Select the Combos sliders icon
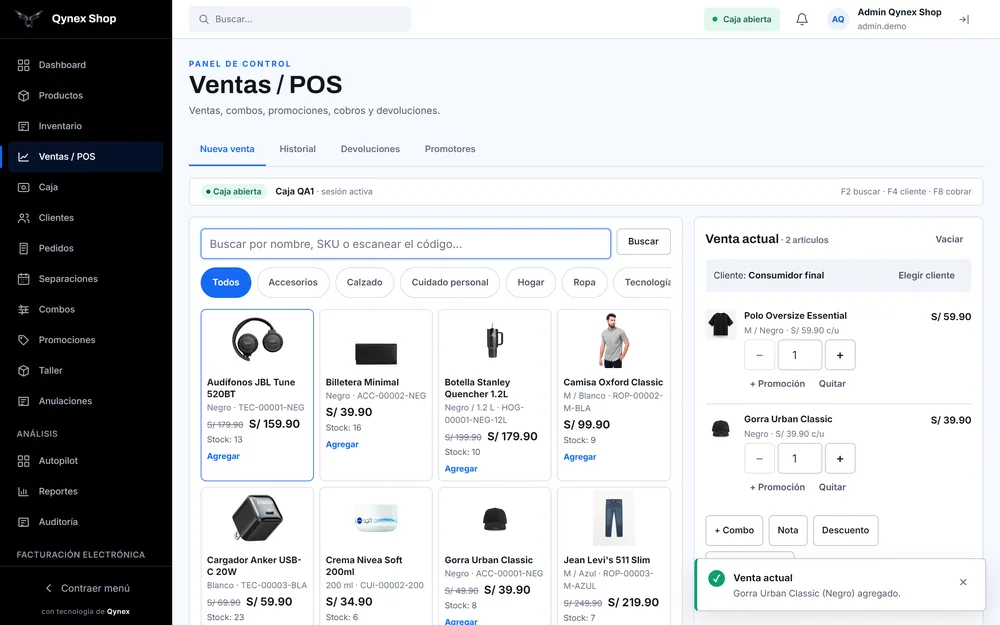Image resolution: width=1000 pixels, height=625 pixels. 24,309
